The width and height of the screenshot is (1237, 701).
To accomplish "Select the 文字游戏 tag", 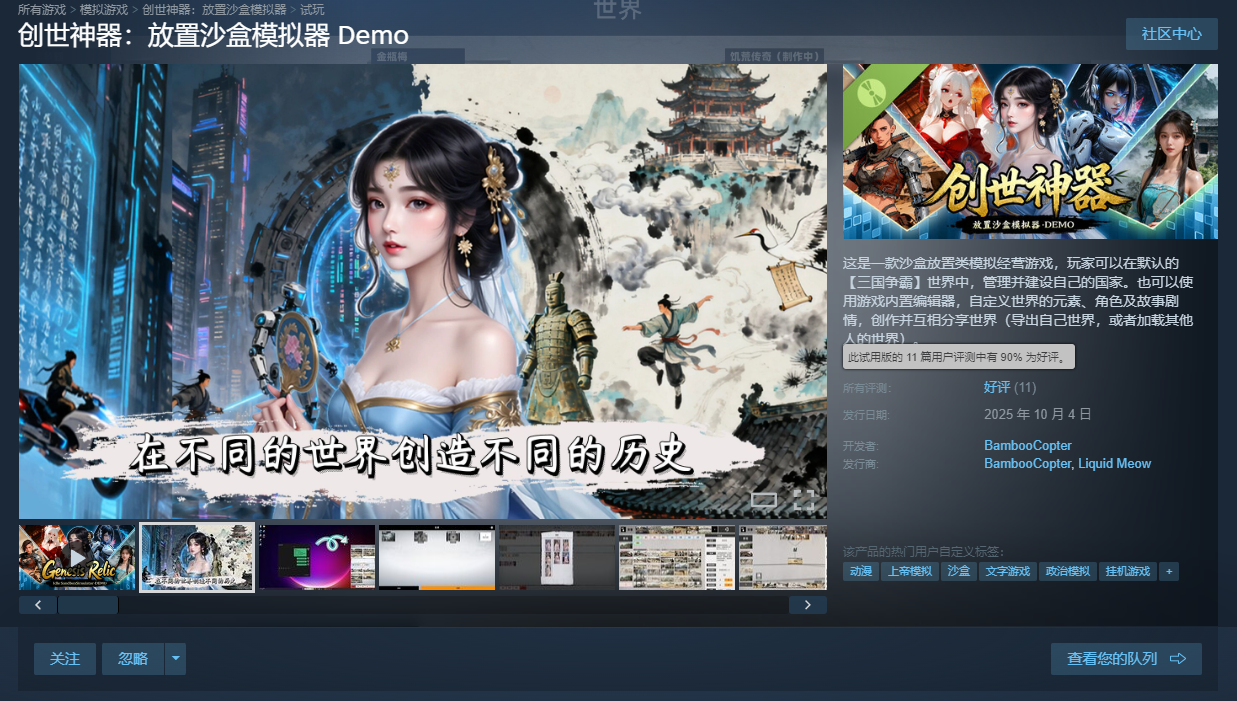I will pyautogui.click(x=1007, y=572).
